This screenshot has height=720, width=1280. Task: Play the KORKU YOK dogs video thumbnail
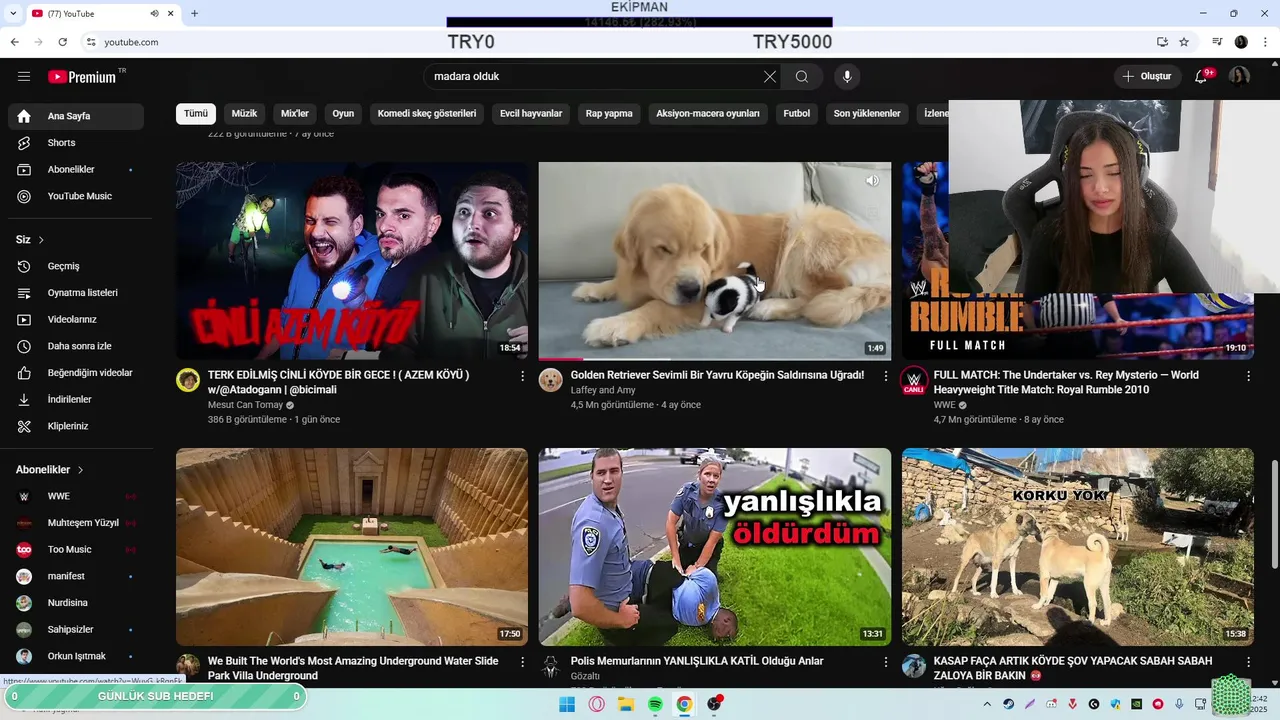(1078, 547)
